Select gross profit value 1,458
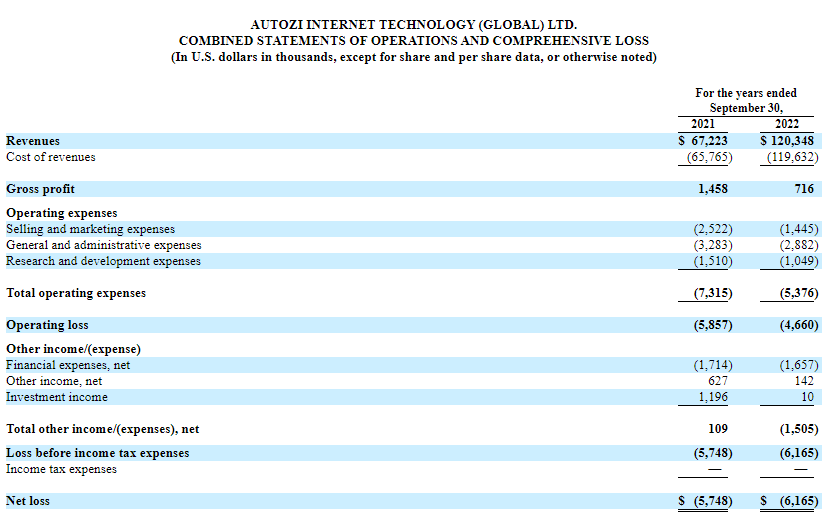Viewport: 828px width, 518px height. pyautogui.click(x=713, y=189)
